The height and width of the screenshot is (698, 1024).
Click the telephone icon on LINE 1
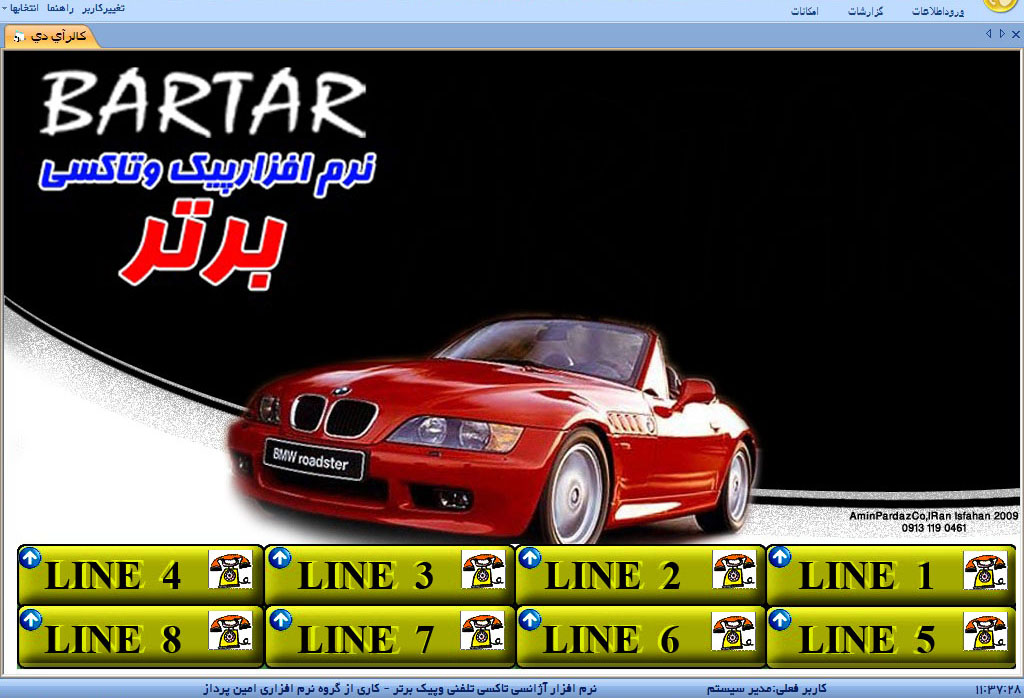coord(985,570)
